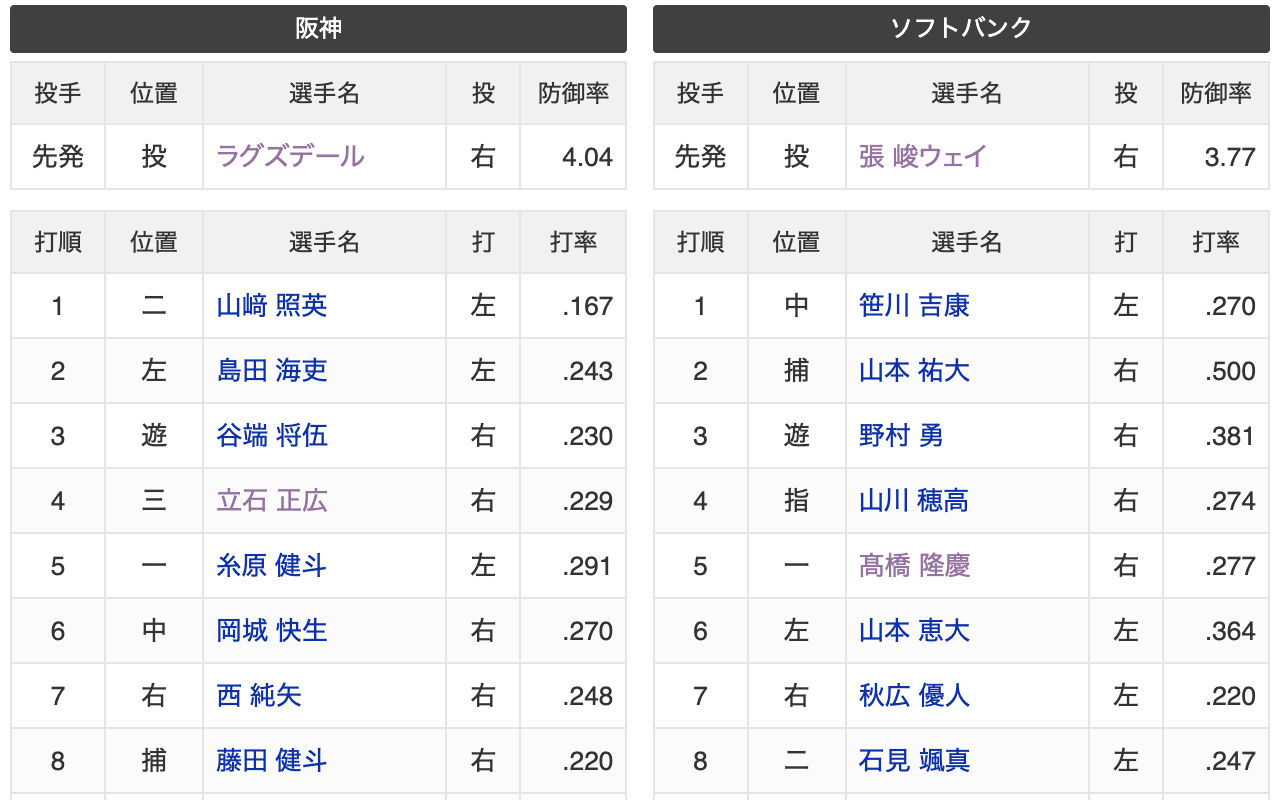Open catcher 山本 祐大 profile
Screen dimensions: 1280x800
(914, 371)
